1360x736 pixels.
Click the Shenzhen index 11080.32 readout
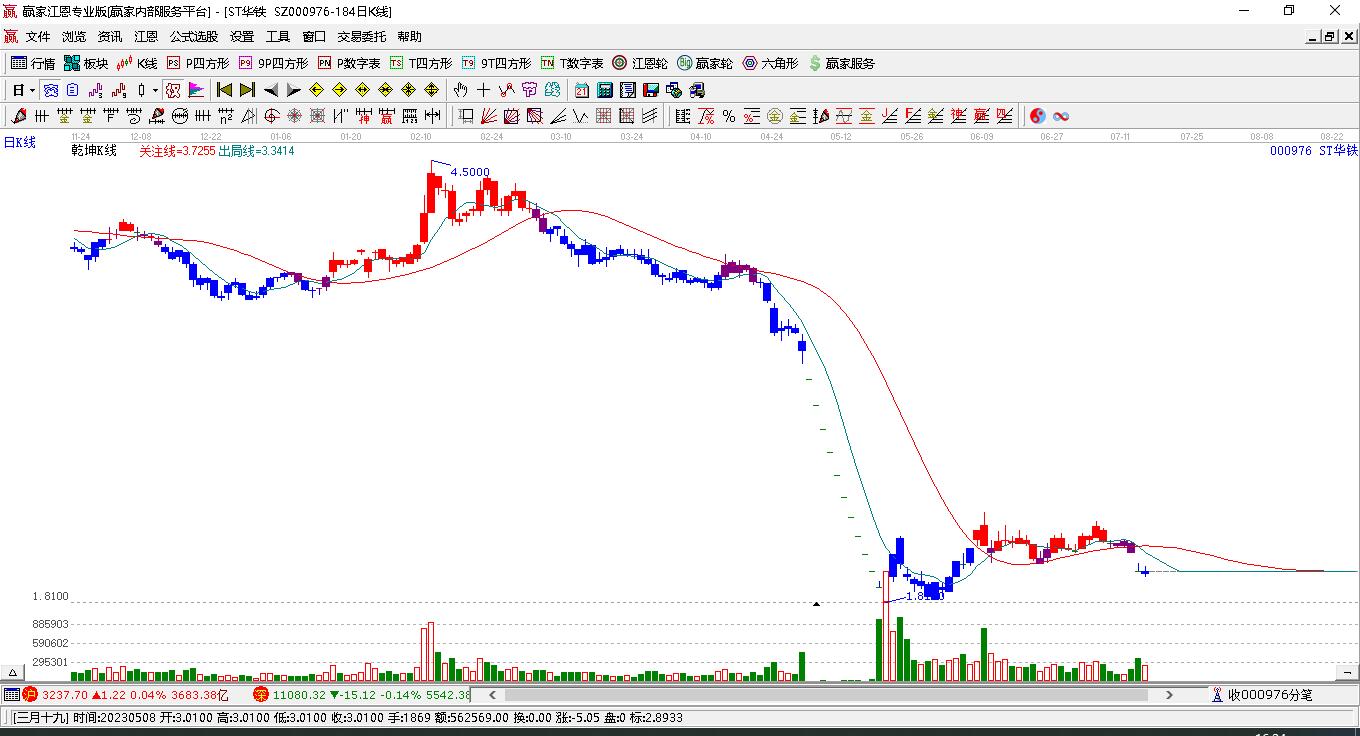299,695
